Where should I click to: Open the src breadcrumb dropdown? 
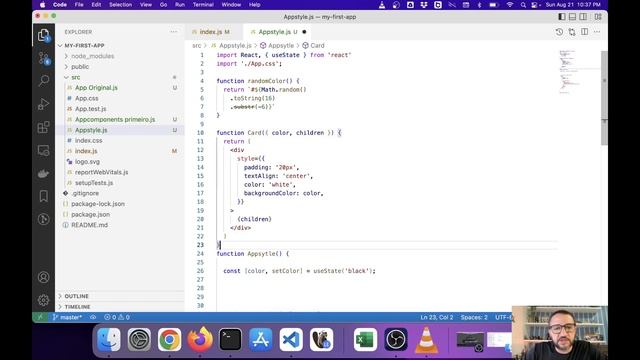[197, 45]
